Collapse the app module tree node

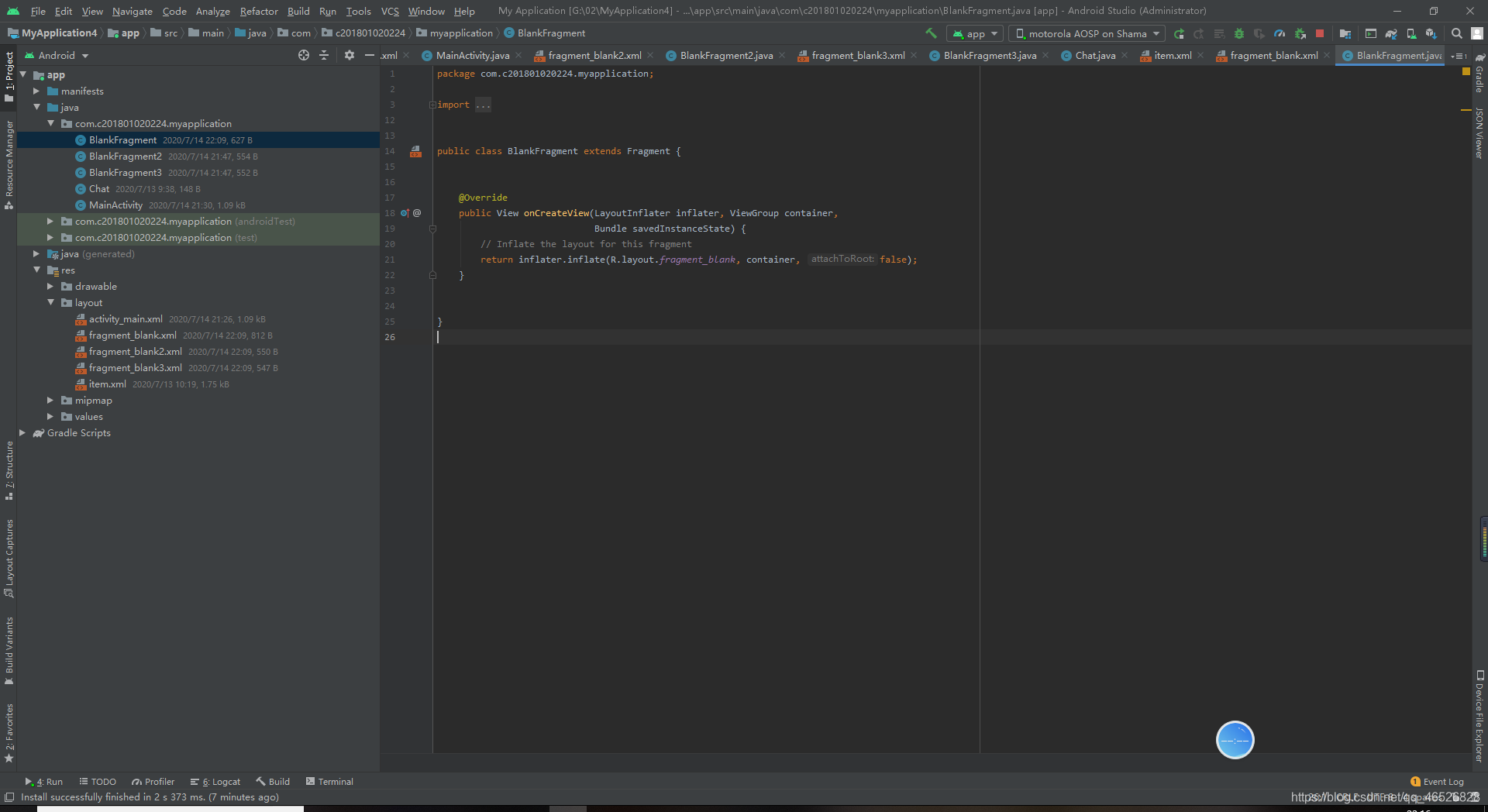[x=23, y=74]
